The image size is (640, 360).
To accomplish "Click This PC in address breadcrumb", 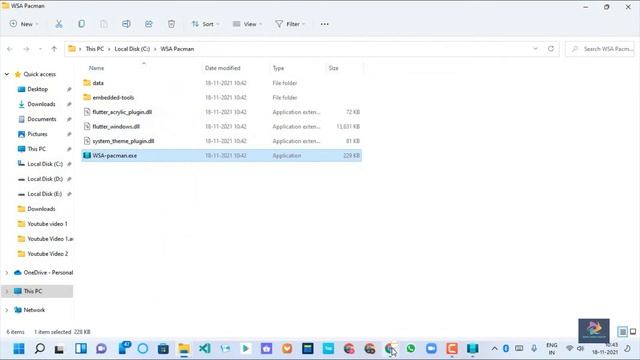I will 95,49.
